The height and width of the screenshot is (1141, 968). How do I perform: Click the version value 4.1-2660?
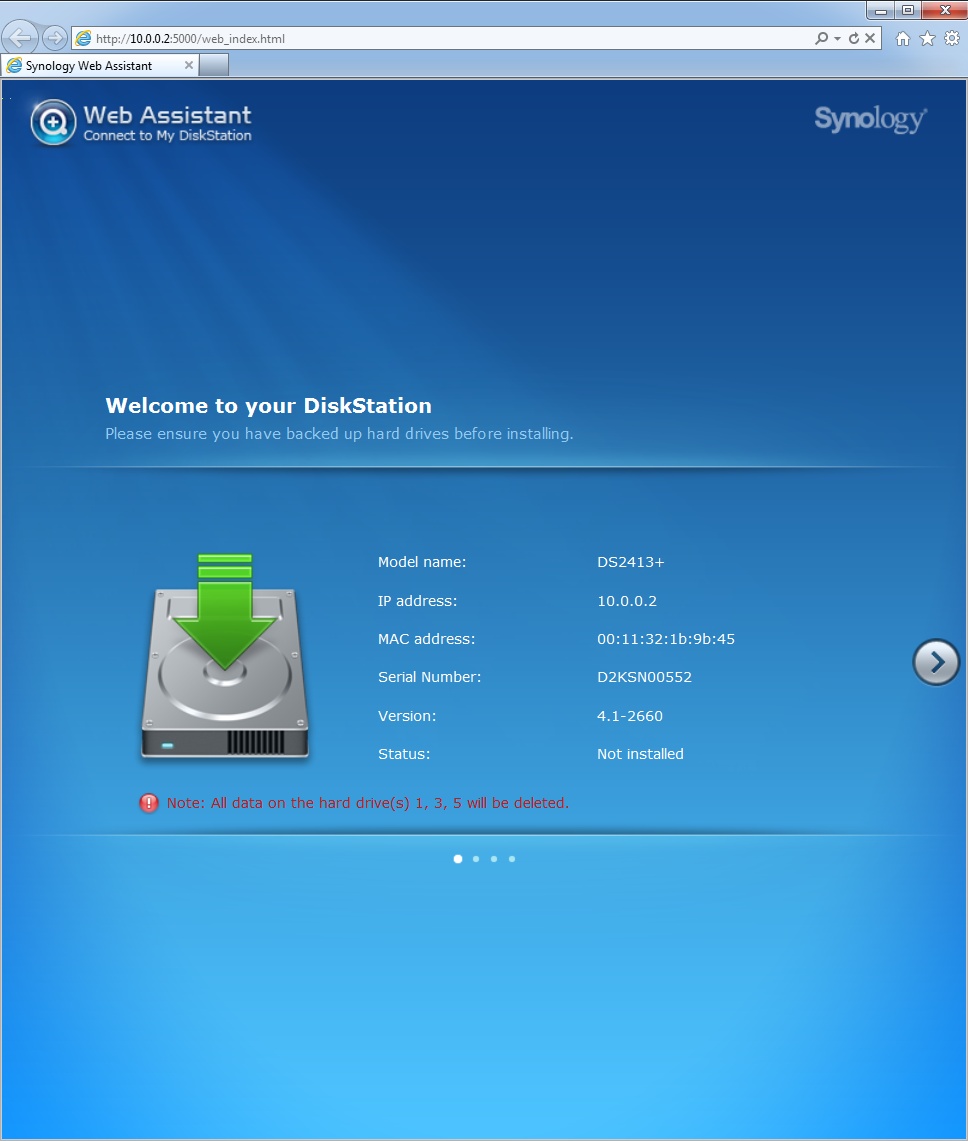tap(630, 716)
